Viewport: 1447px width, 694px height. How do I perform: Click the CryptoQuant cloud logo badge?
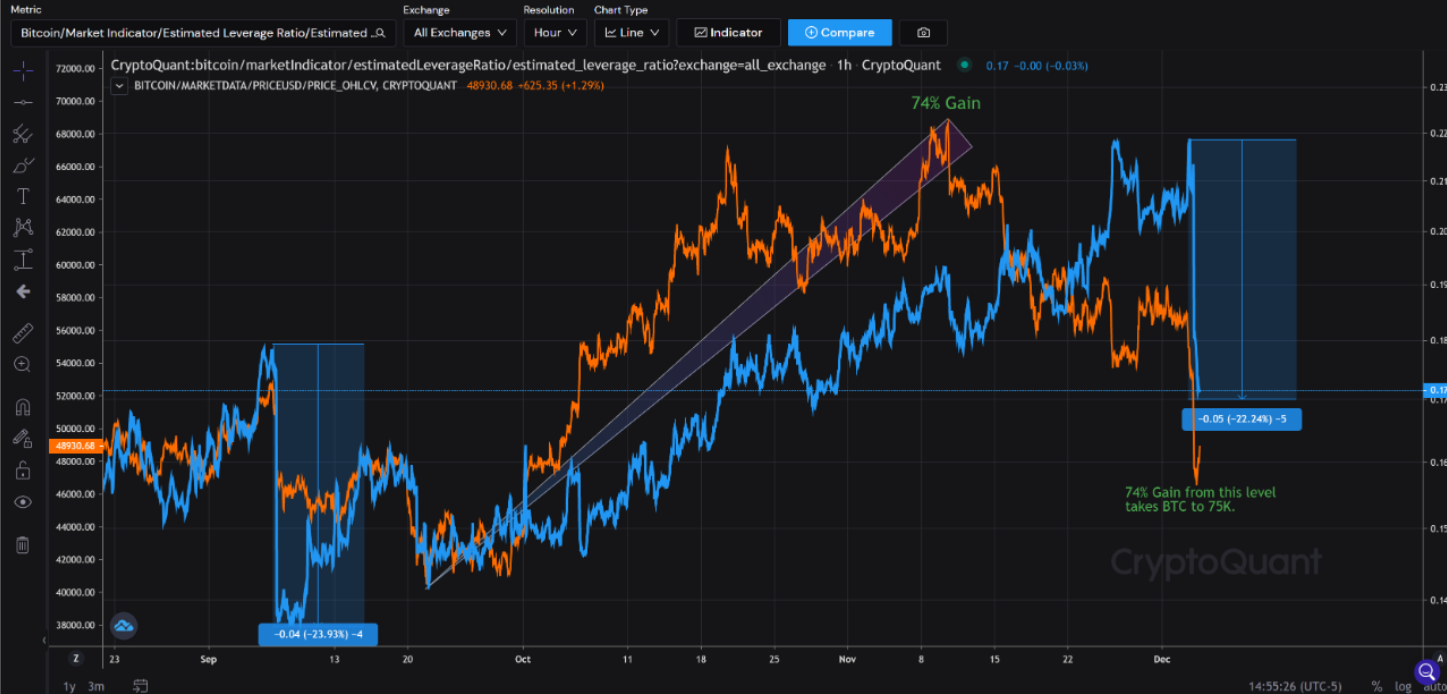click(124, 626)
